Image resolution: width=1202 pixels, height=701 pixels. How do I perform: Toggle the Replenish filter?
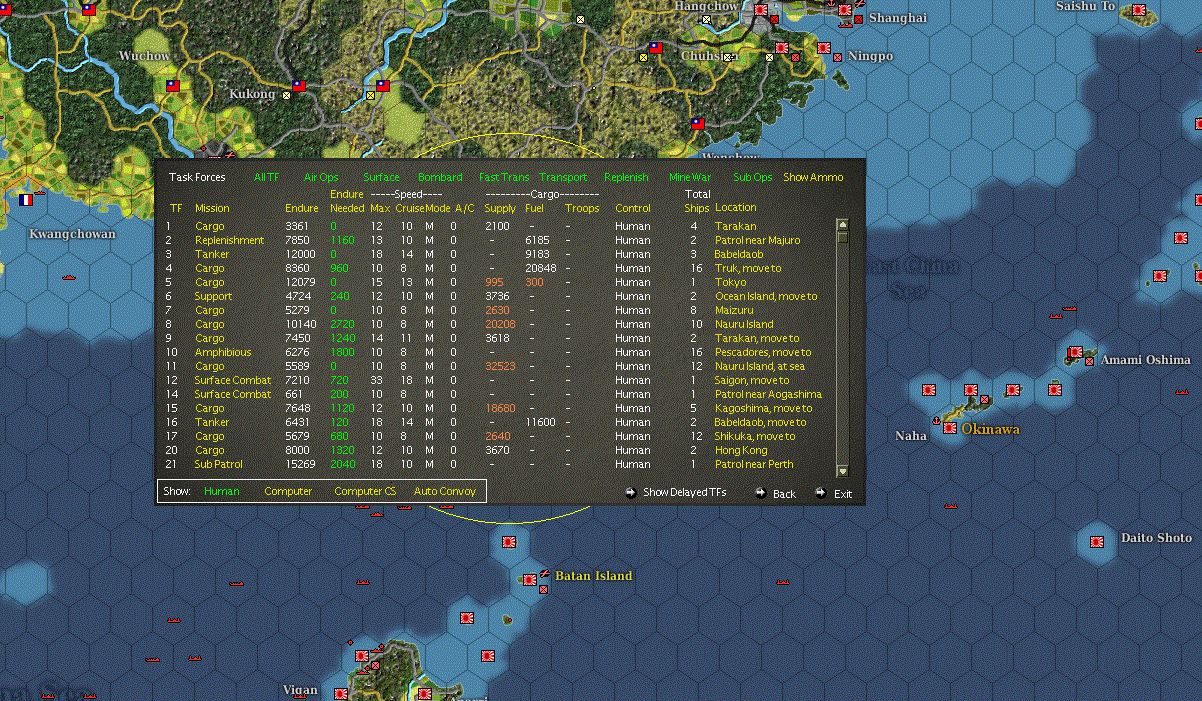click(626, 177)
